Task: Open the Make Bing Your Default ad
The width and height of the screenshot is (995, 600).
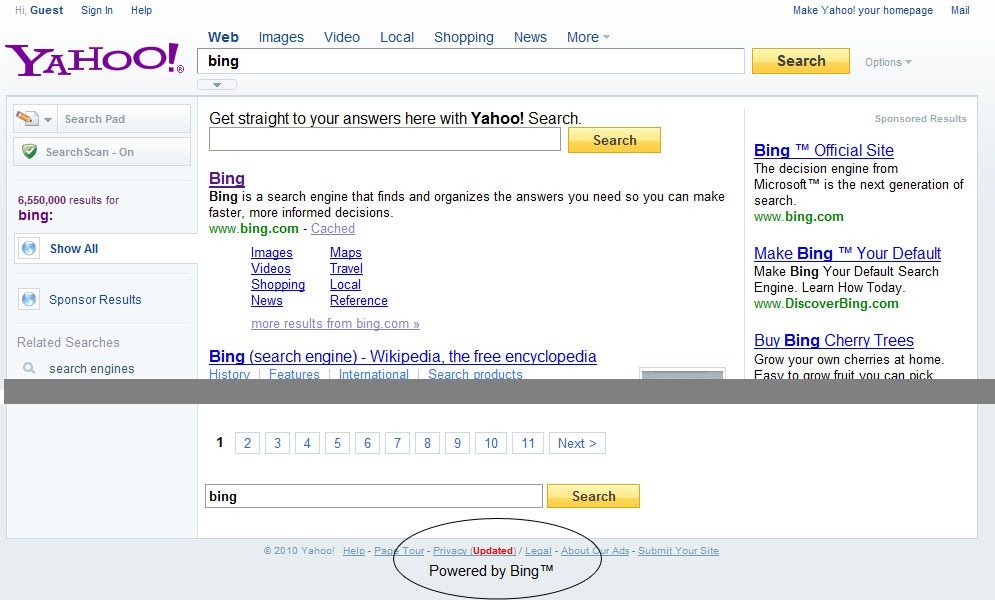Action: pos(847,253)
